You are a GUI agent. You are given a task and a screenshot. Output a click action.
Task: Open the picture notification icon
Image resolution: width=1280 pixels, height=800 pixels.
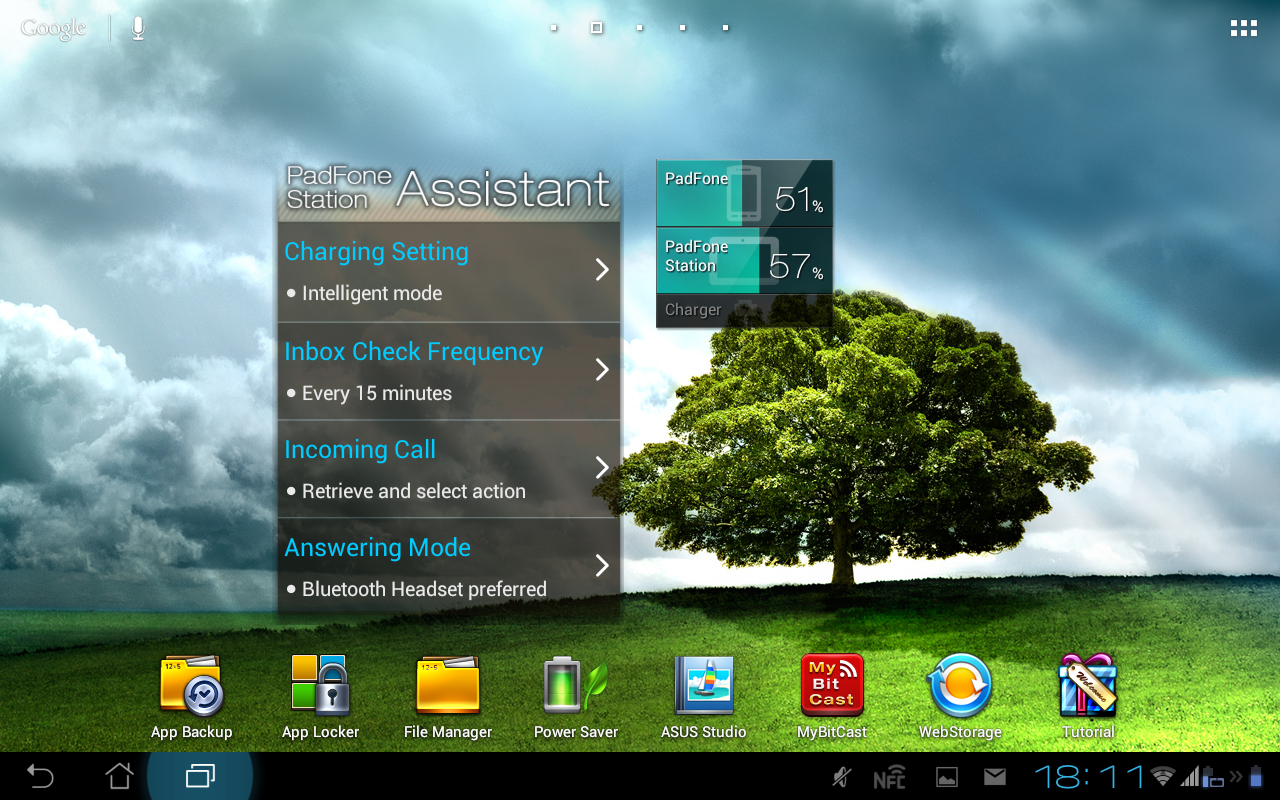[946, 778]
